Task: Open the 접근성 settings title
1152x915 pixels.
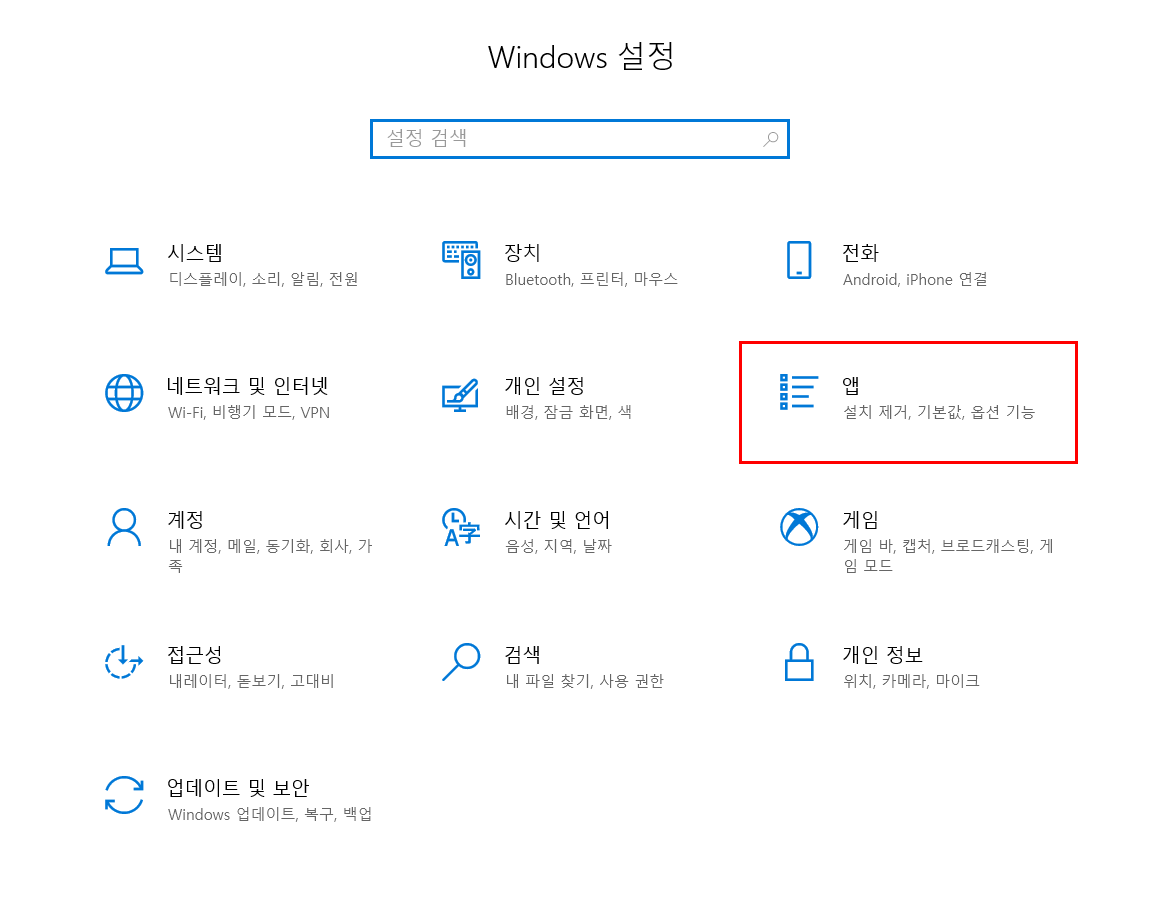Action: (x=195, y=654)
